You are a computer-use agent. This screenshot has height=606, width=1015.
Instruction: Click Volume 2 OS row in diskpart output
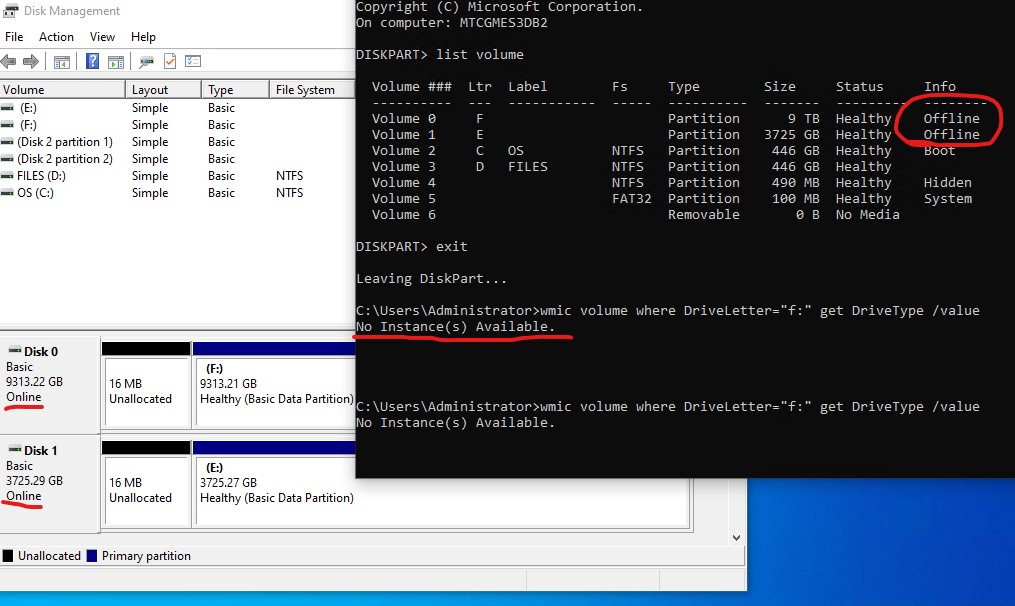664,150
